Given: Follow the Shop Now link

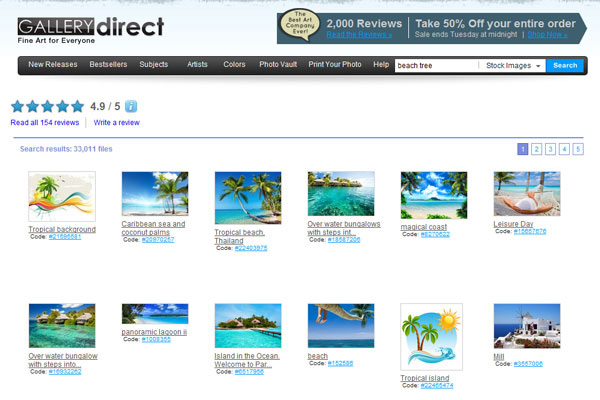Looking at the screenshot, I should click(x=547, y=34).
